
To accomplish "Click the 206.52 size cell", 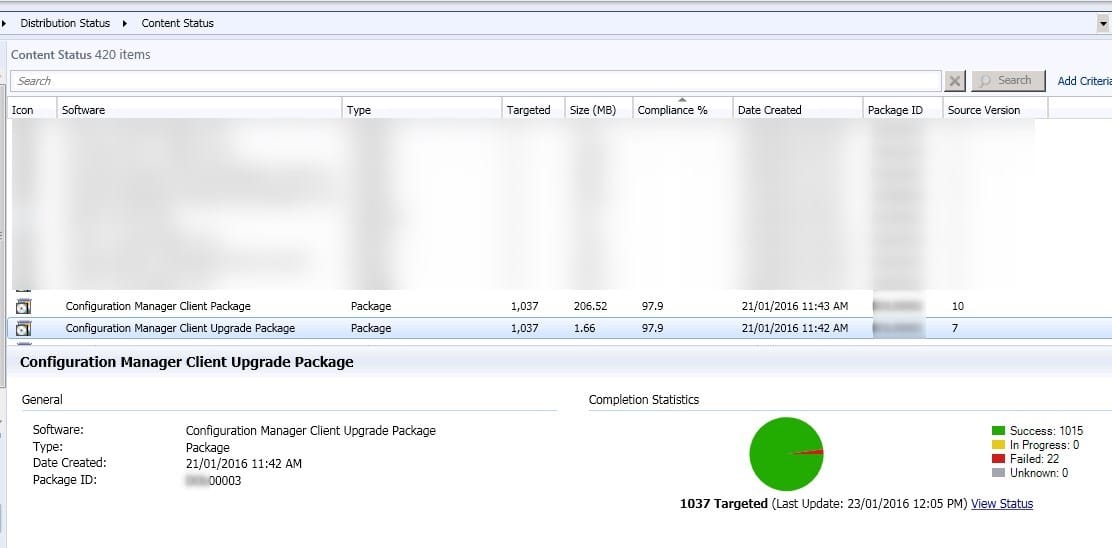I will (x=590, y=306).
